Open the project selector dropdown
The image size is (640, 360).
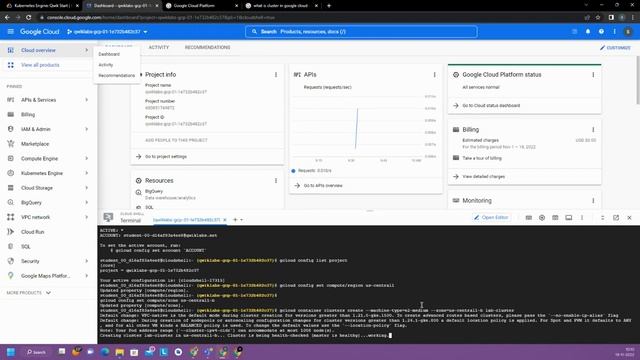click(x=107, y=31)
